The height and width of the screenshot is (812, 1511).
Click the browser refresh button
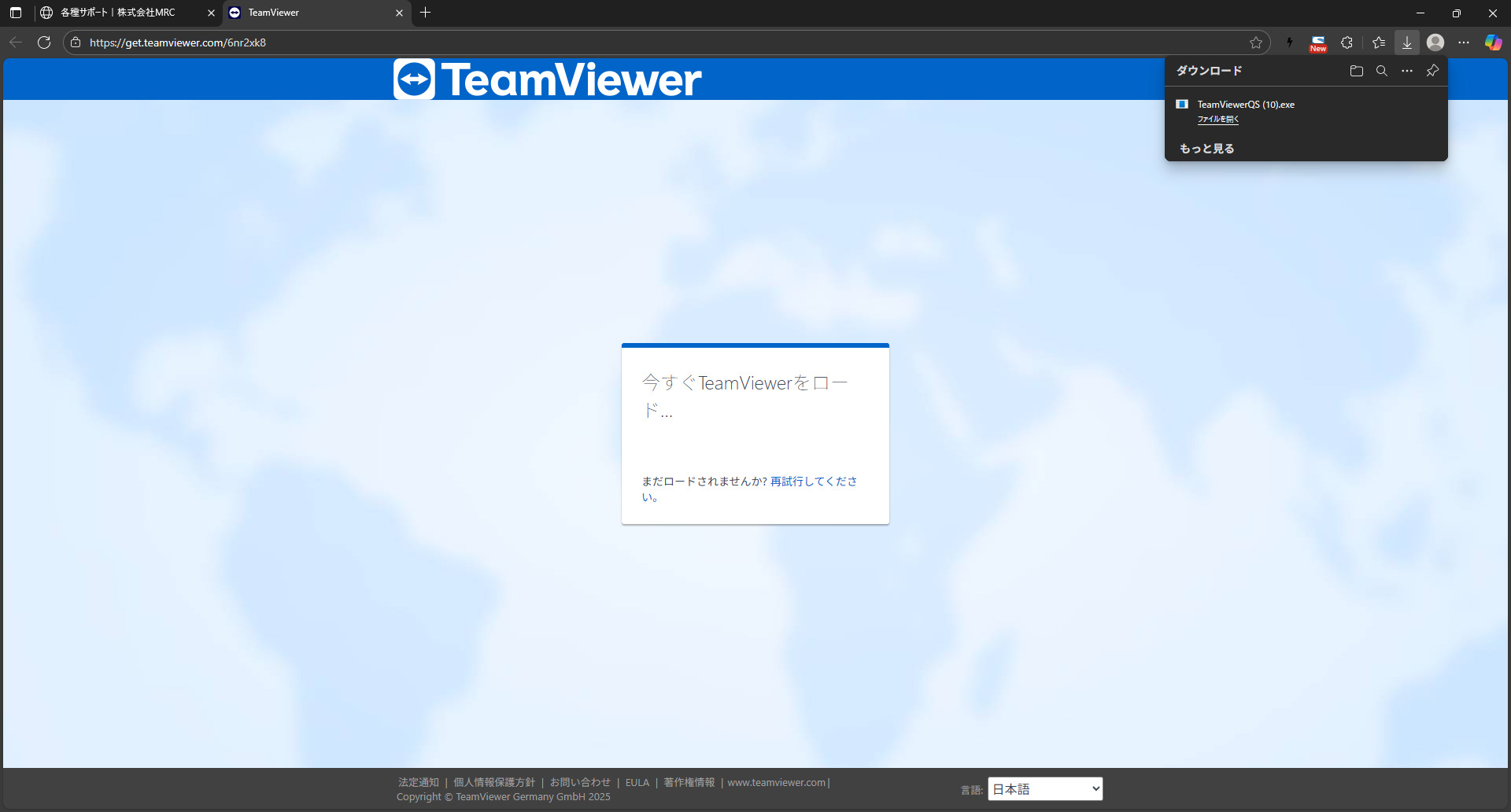pyautogui.click(x=44, y=42)
